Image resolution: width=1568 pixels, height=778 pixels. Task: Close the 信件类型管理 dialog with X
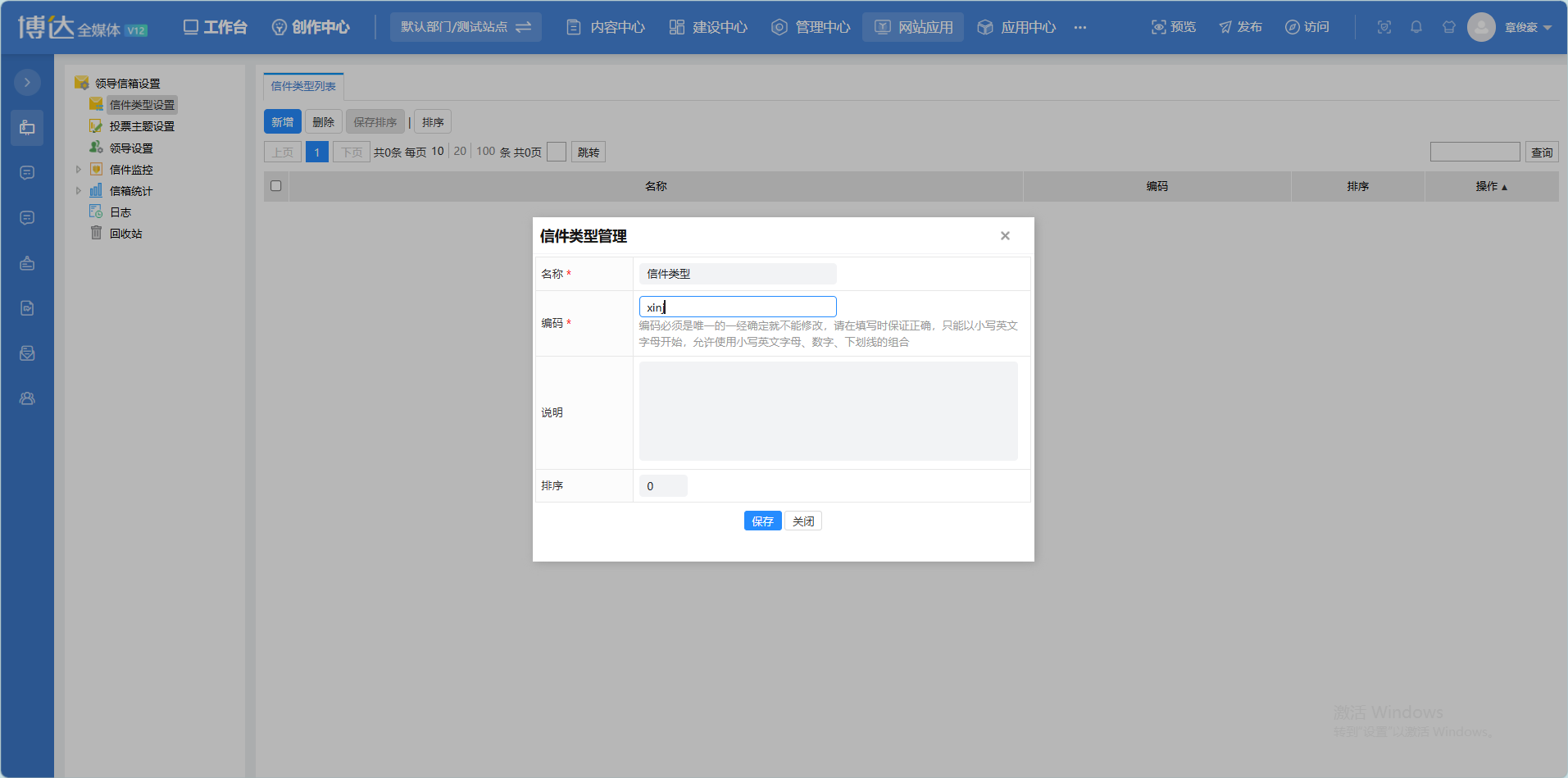[1005, 236]
